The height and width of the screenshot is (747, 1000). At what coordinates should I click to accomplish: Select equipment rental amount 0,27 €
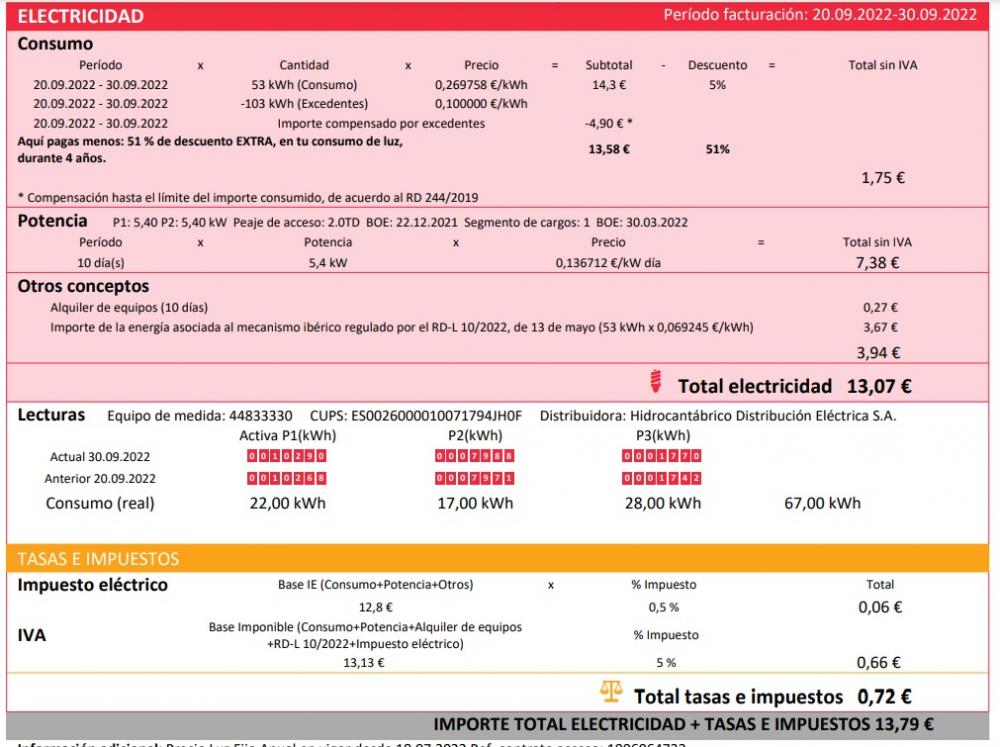tap(880, 307)
